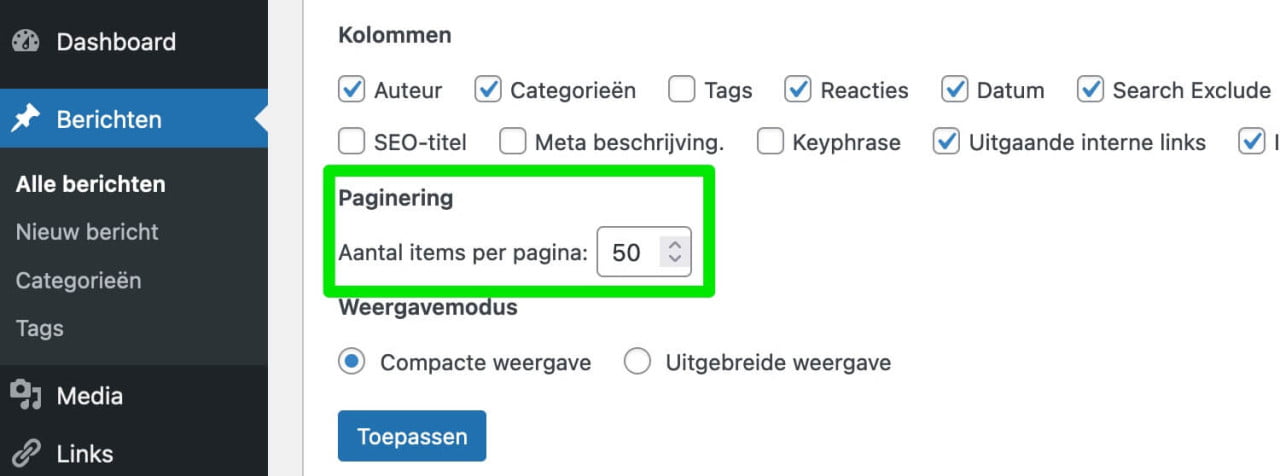Click the Berichten pushpin icon

pos(25,119)
